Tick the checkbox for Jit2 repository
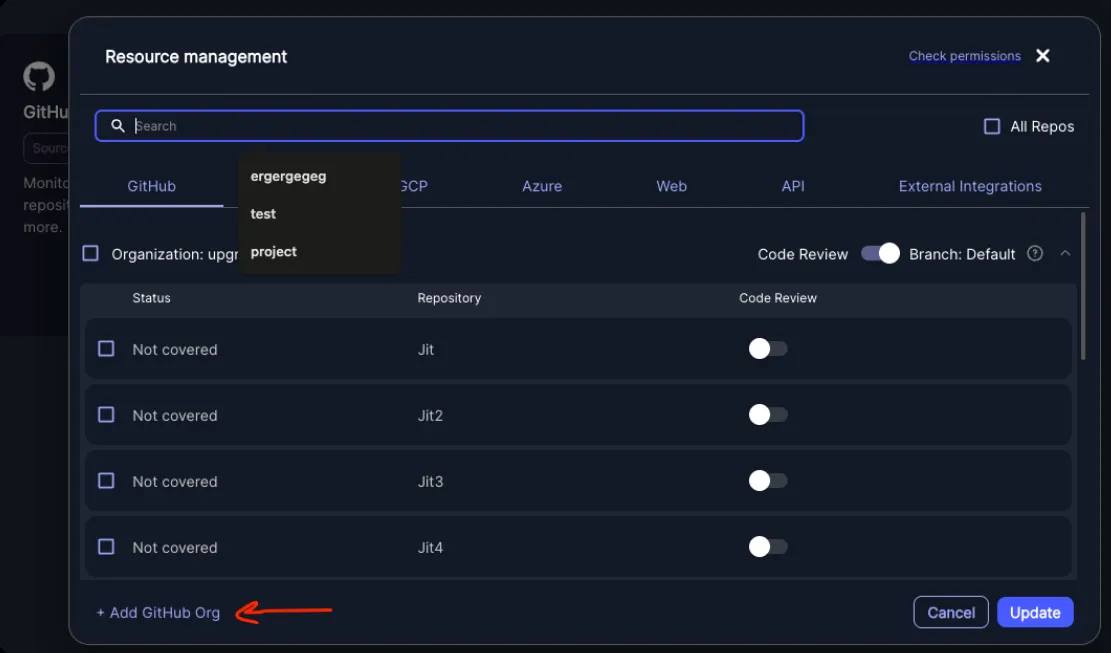Image resolution: width=1111 pixels, height=653 pixels. 106,414
